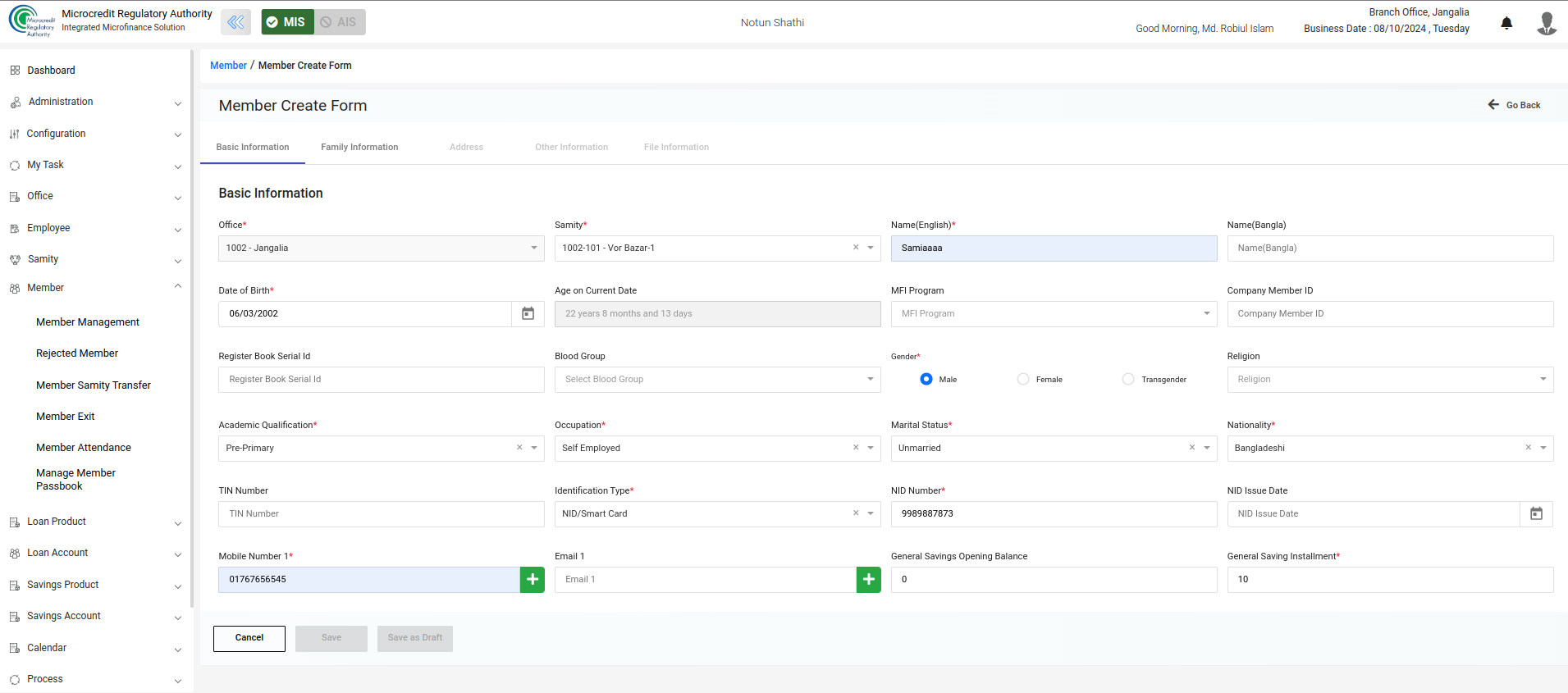1568x693 pixels.
Task: Clear the Nationality selection
Action: pyautogui.click(x=1528, y=448)
